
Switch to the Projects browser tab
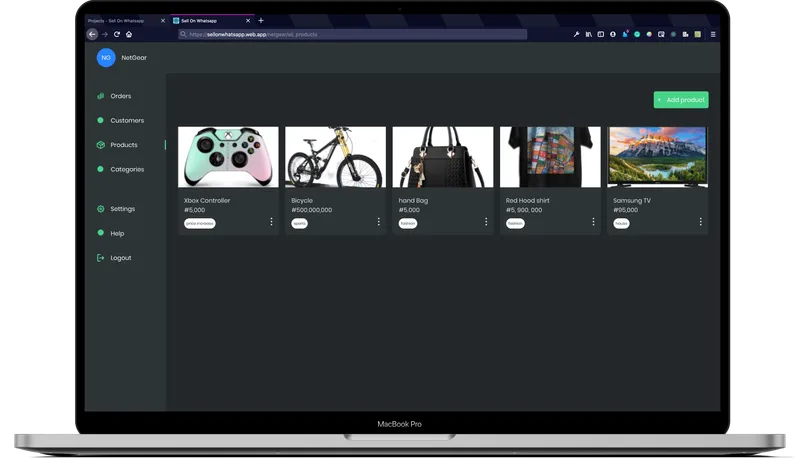click(x=118, y=20)
